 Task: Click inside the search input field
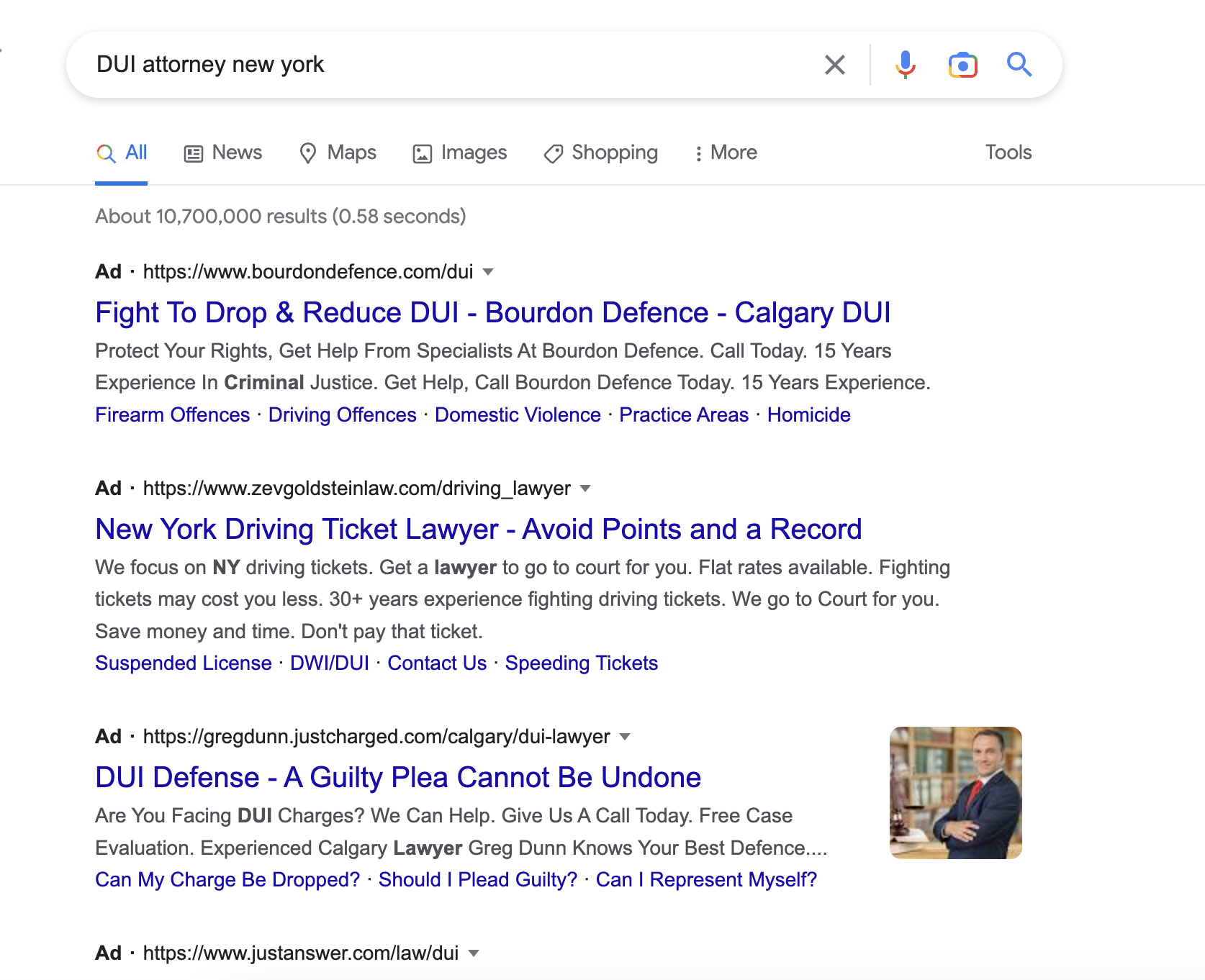[x=432, y=64]
